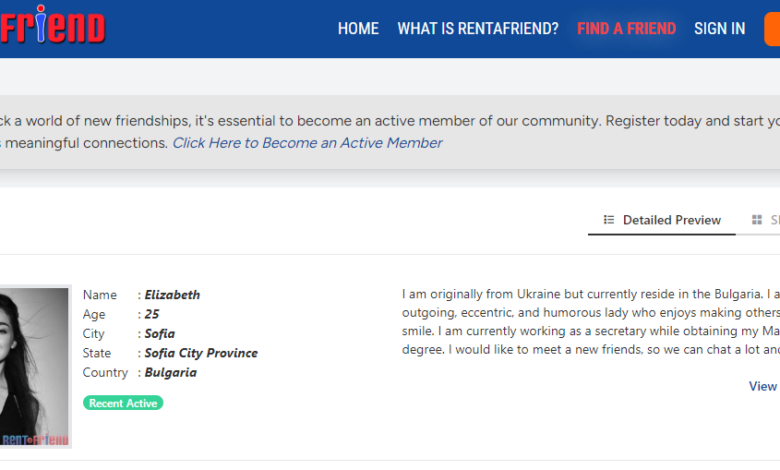Click the View link under Elizabeth's description
The image size is (780, 470).
coord(764,386)
